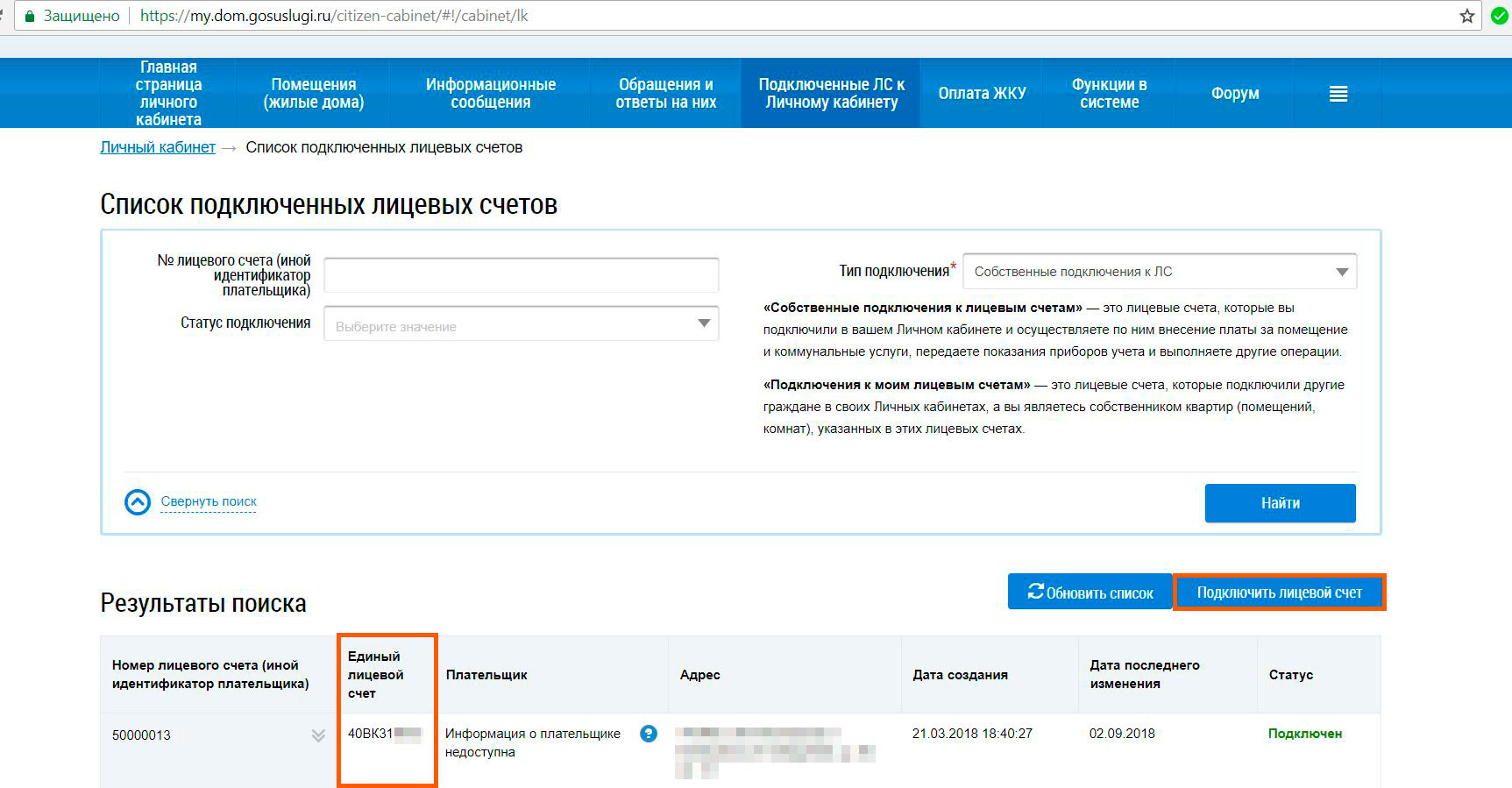
Task: Click the browser address bar URL
Action: (x=334, y=16)
